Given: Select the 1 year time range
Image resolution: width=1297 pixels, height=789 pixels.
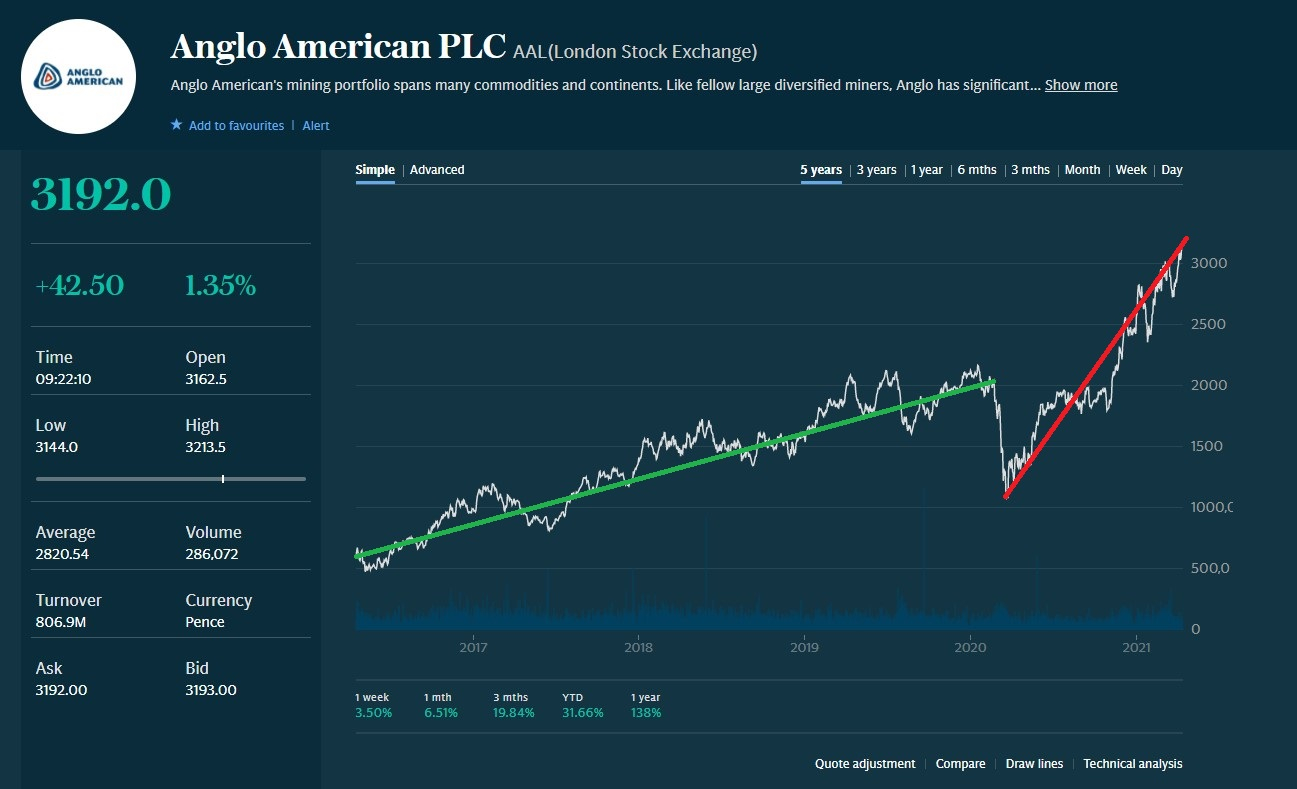Looking at the screenshot, I should [926, 170].
